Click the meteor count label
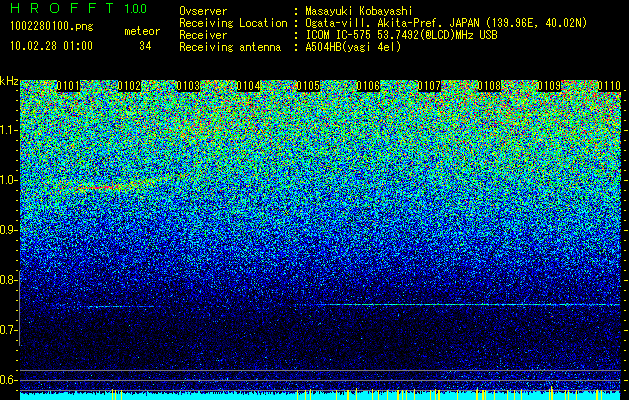This screenshot has height=400, width=629. tap(142, 31)
